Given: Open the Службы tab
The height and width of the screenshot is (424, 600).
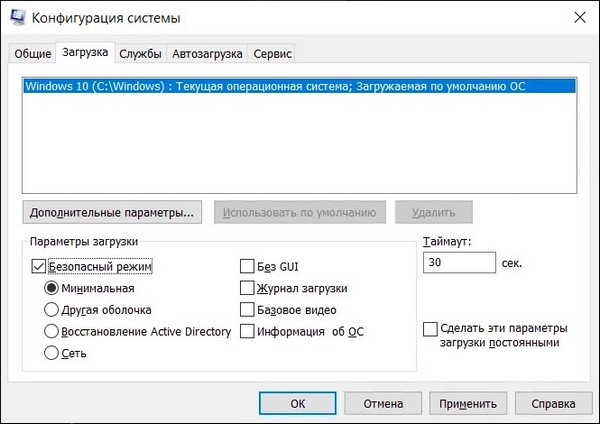Looking at the screenshot, I should (139, 53).
